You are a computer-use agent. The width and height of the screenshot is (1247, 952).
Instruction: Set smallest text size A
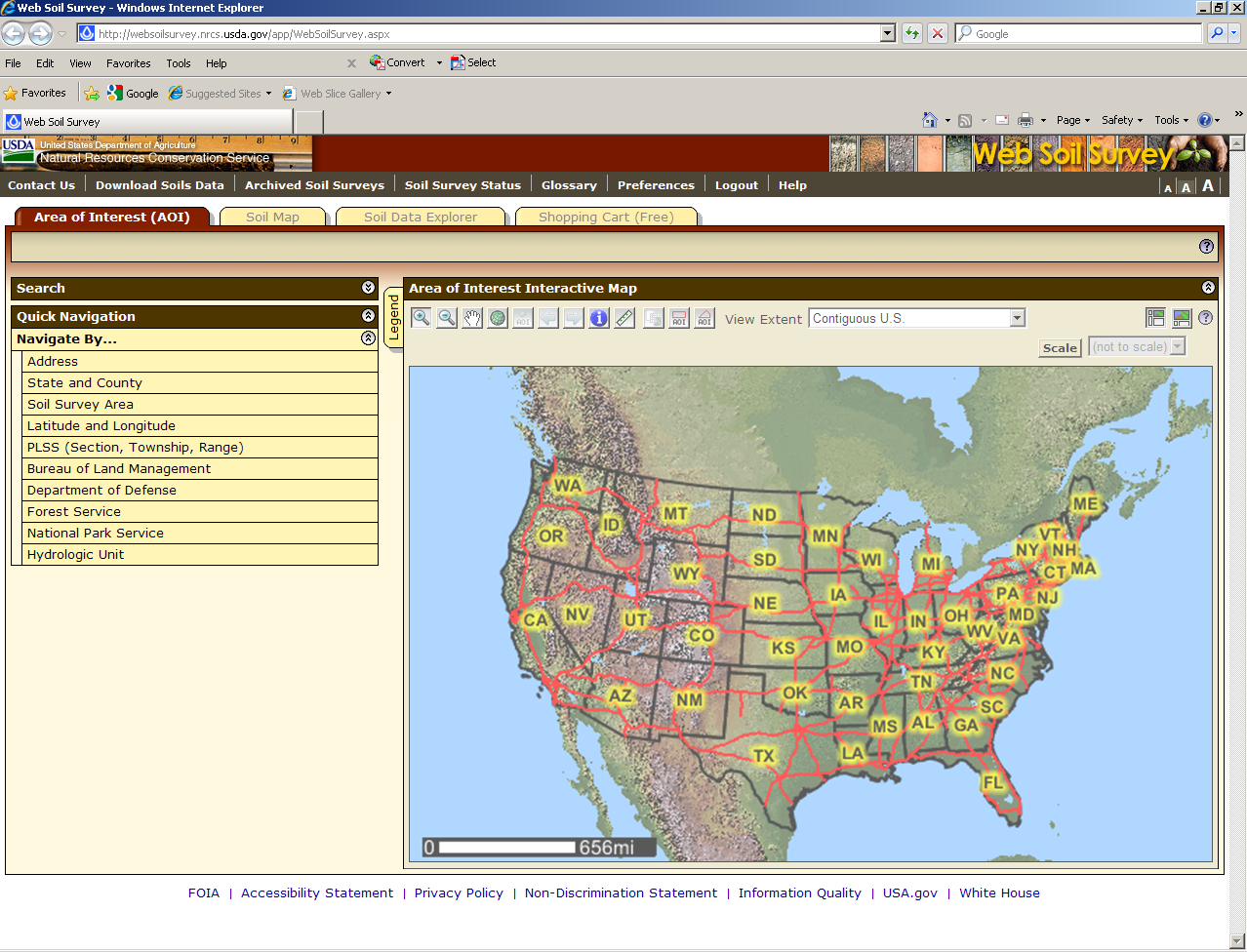(x=1168, y=188)
